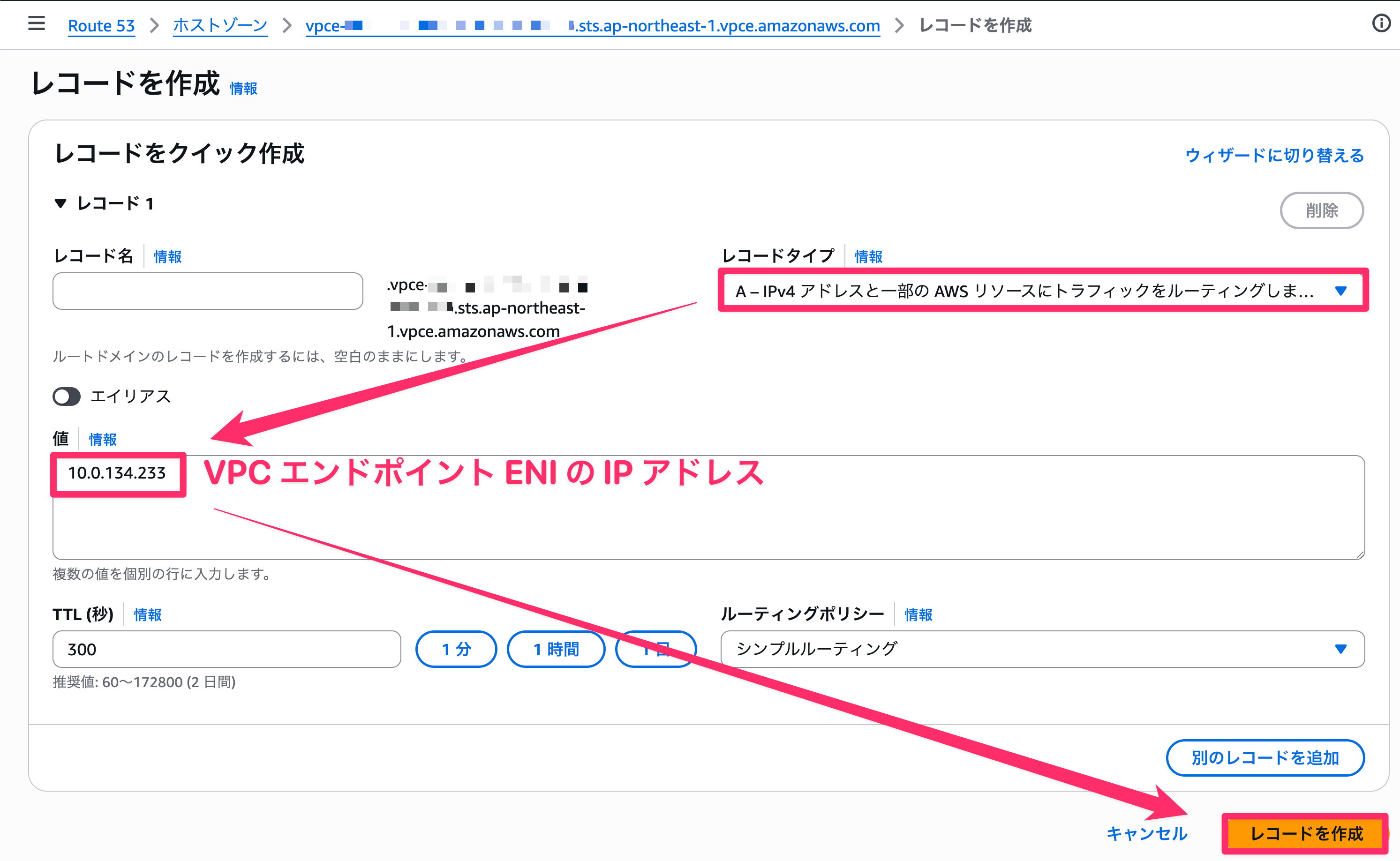1400x861 pixels.
Task: Click the キャンセル link
Action: point(1146,834)
